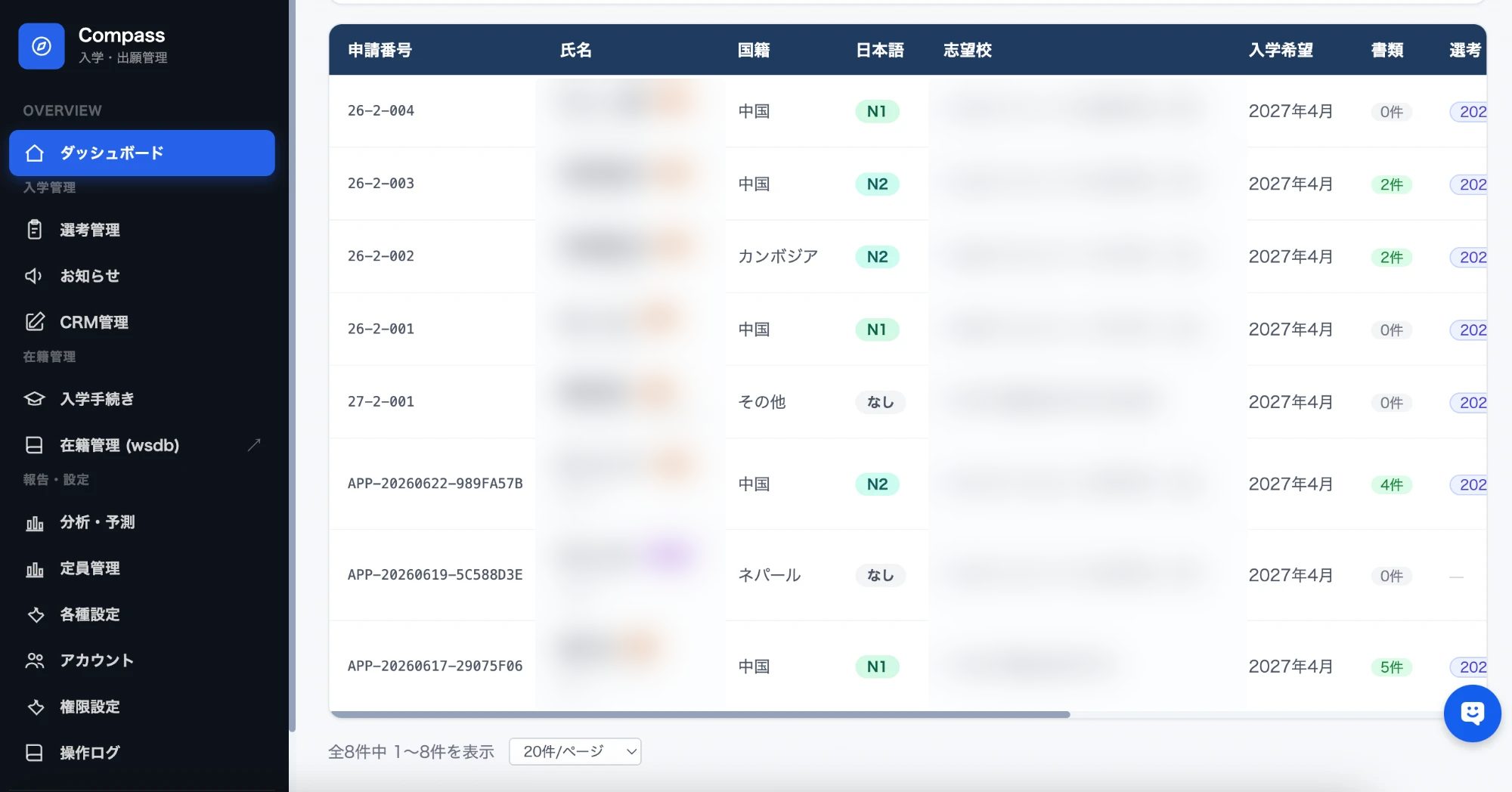The width and height of the screenshot is (1512, 792).
Task: Click the dashboard home icon
Action: (35, 153)
